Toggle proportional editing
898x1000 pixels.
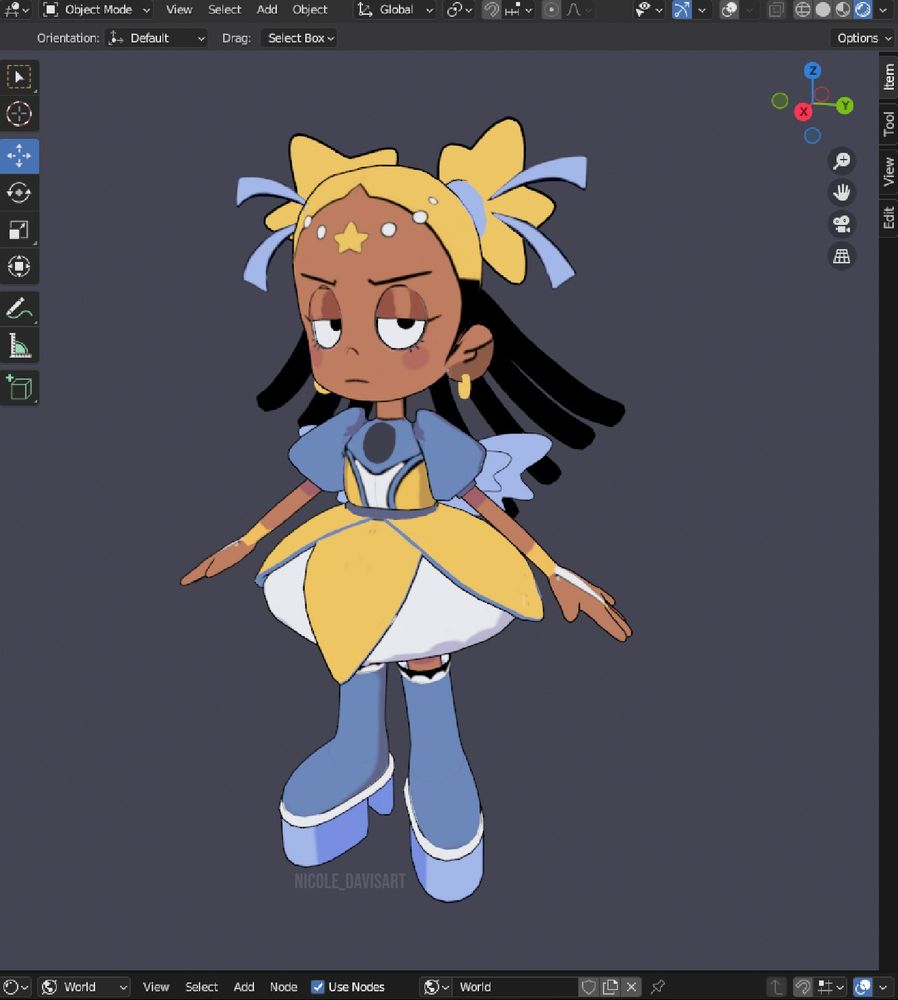552,10
